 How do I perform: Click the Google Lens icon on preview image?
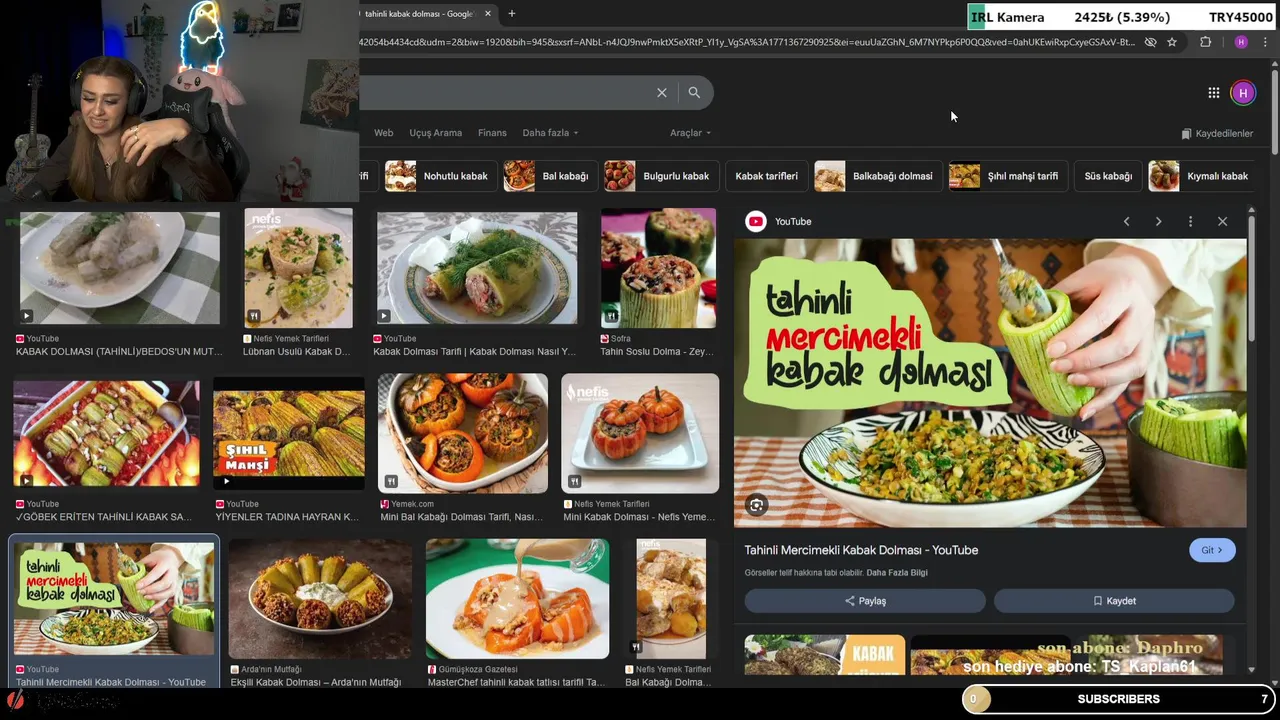pyautogui.click(x=757, y=505)
